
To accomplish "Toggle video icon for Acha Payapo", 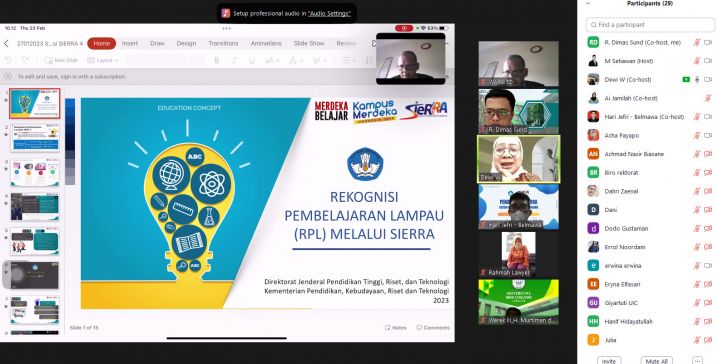I will coord(708,135).
